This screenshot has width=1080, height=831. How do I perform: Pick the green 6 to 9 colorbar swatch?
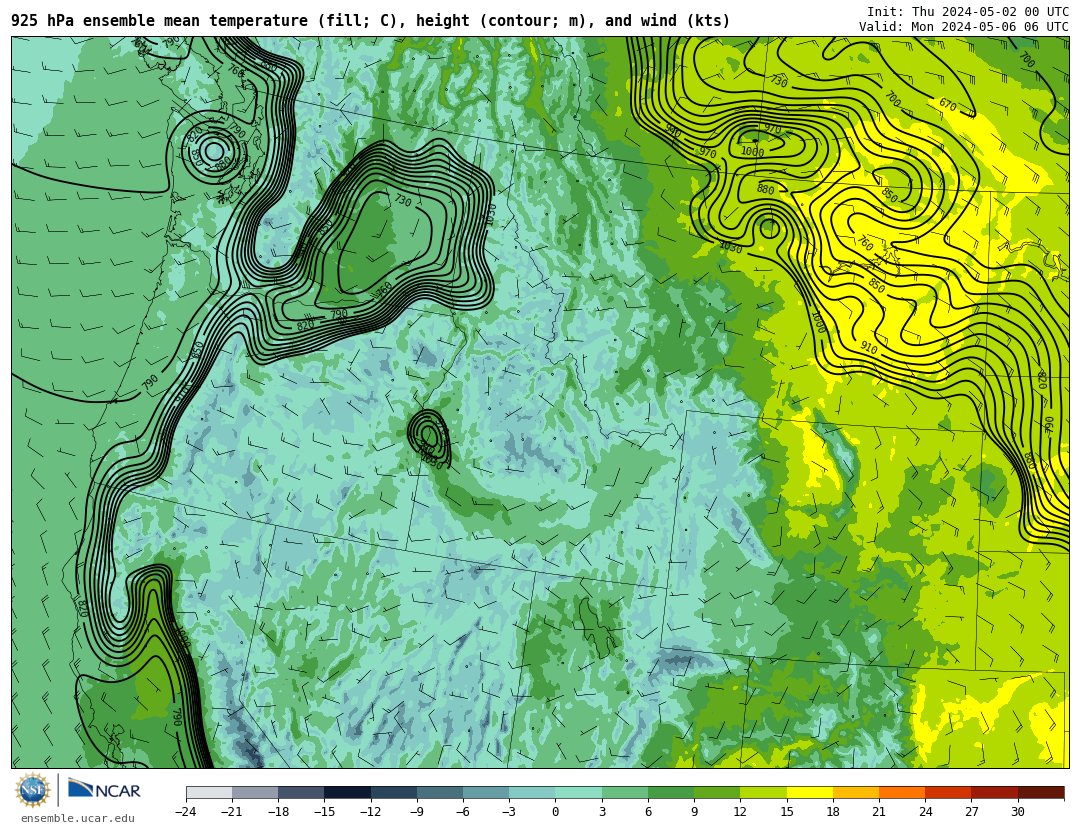[x=671, y=792]
